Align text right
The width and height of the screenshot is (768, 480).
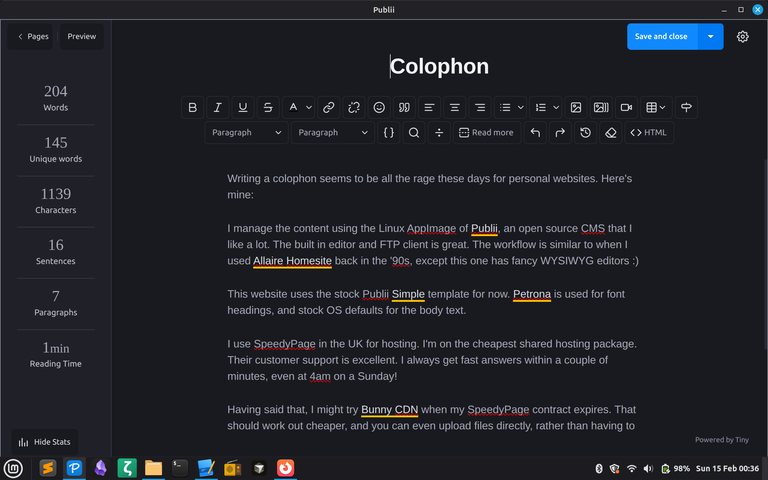pos(480,107)
